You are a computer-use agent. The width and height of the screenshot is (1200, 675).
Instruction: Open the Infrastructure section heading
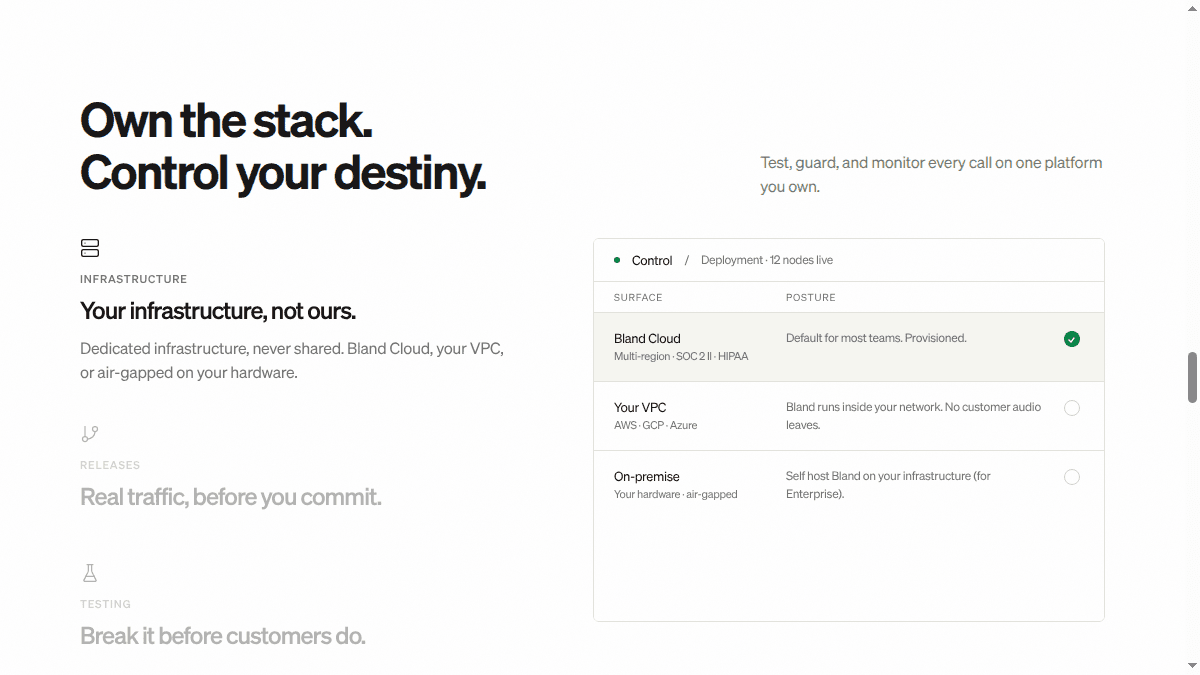point(218,311)
